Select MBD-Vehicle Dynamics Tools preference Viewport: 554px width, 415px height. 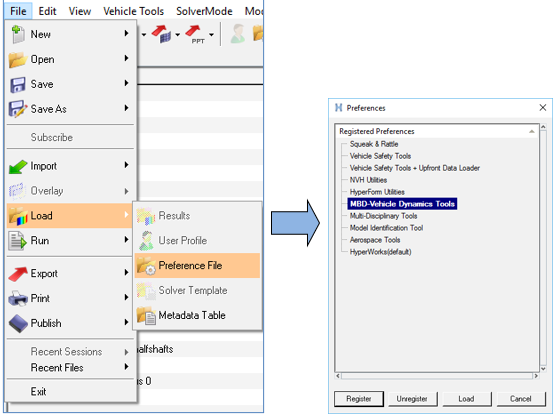[x=402, y=204]
